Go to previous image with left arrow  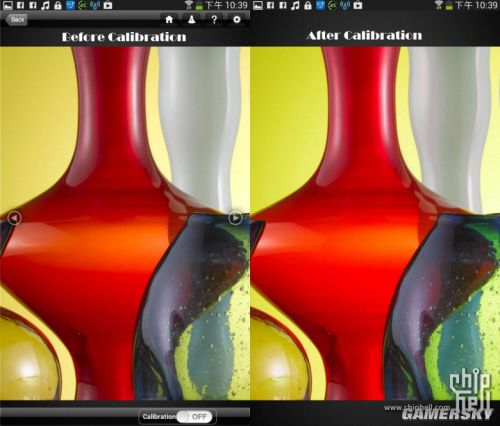pyautogui.click(x=14, y=218)
